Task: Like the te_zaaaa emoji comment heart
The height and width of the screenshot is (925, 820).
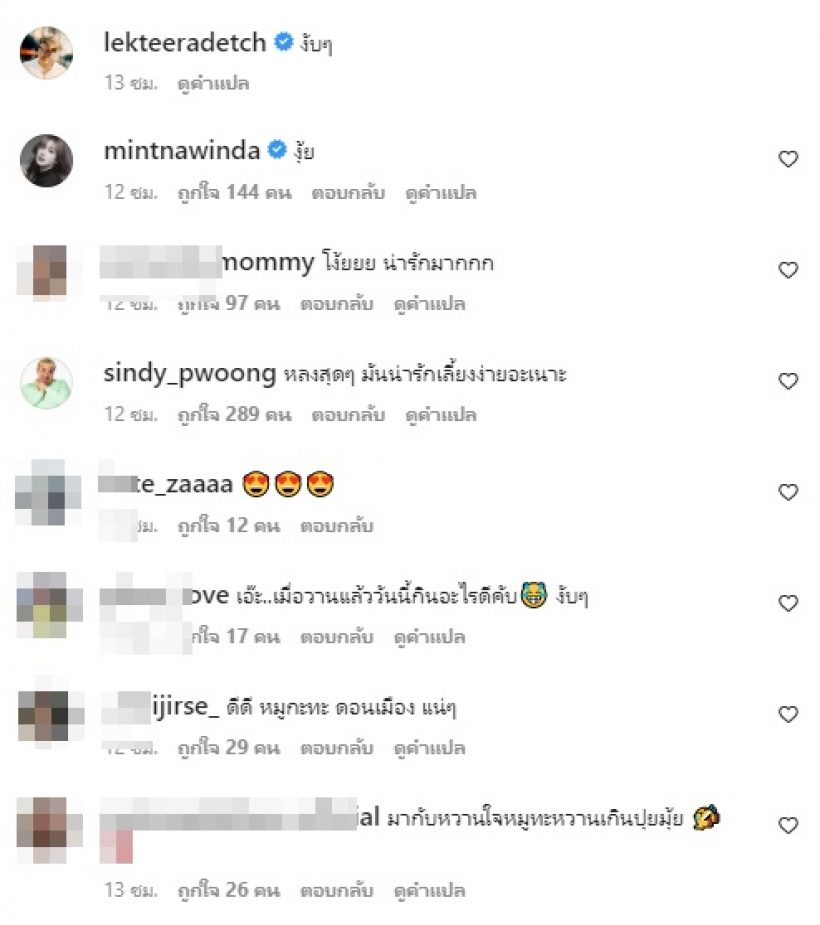Action: [x=788, y=491]
